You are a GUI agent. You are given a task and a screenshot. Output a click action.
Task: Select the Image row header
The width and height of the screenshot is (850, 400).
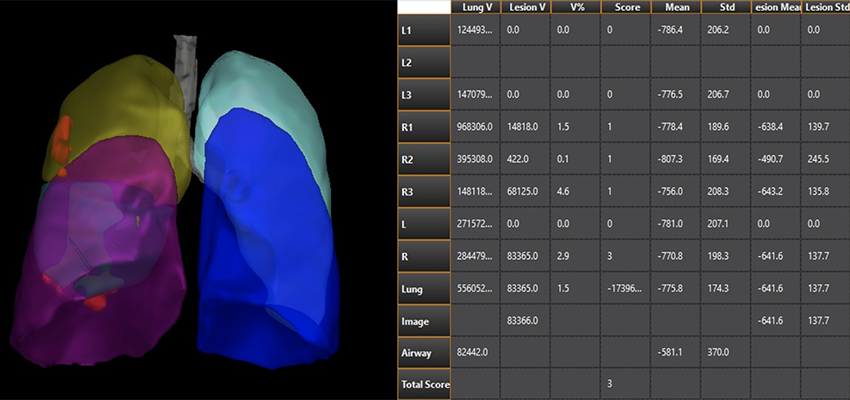(x=424, y=320)
